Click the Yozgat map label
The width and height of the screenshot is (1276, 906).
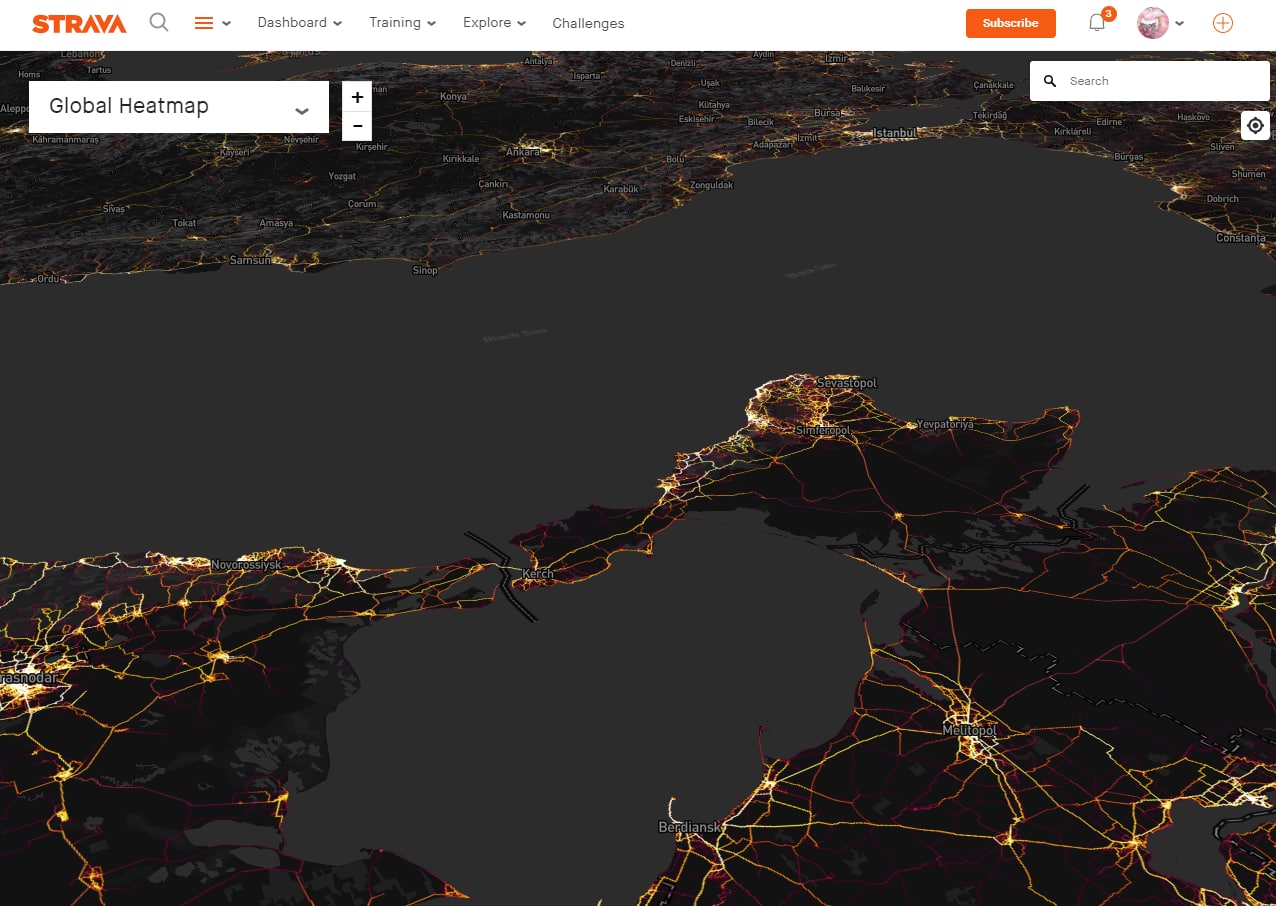(342, 176)
